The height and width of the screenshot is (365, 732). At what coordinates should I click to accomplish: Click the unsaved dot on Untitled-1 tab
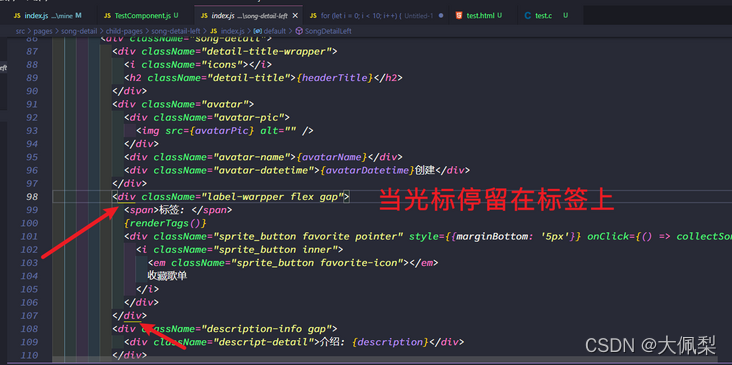point(441,15)
